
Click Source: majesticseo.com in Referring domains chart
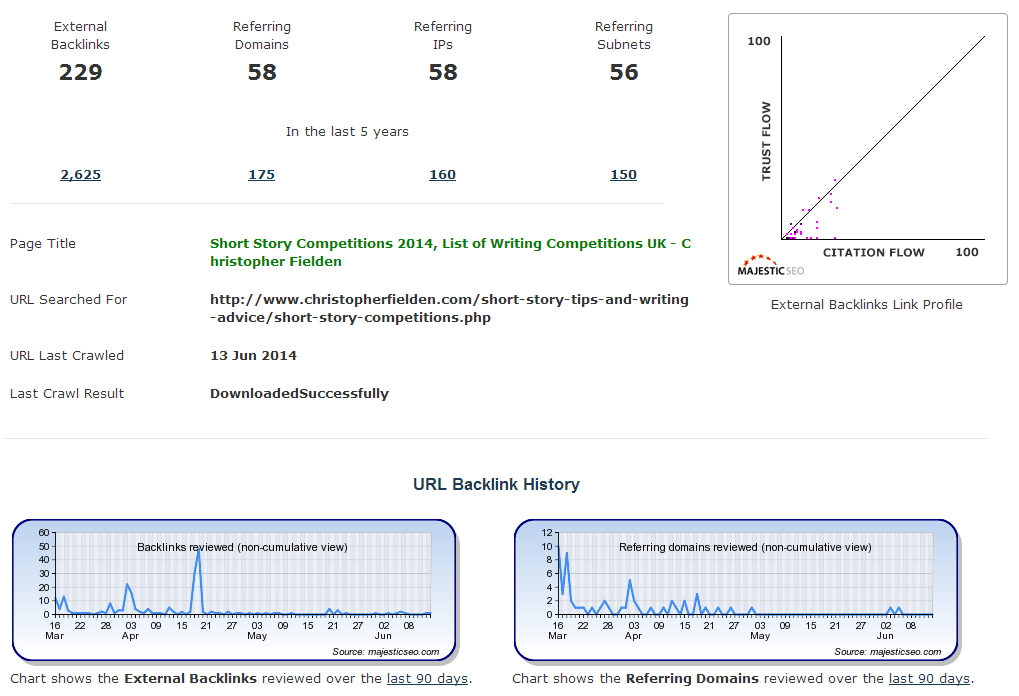(888, 652)
